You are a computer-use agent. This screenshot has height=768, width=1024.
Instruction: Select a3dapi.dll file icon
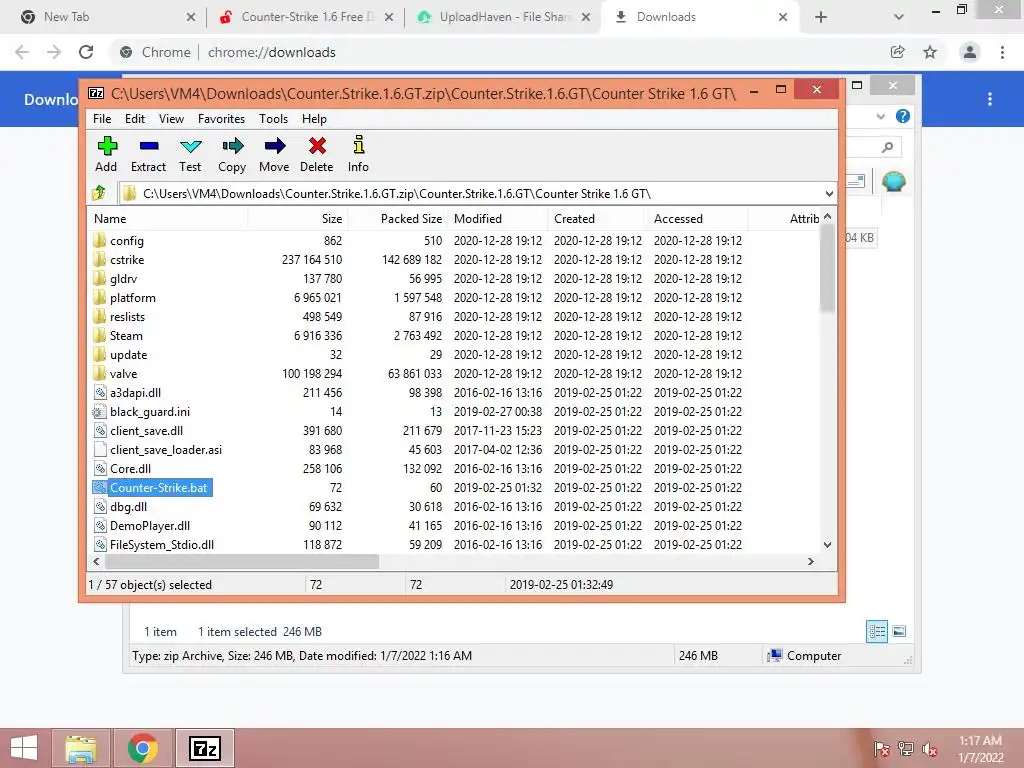100,392
